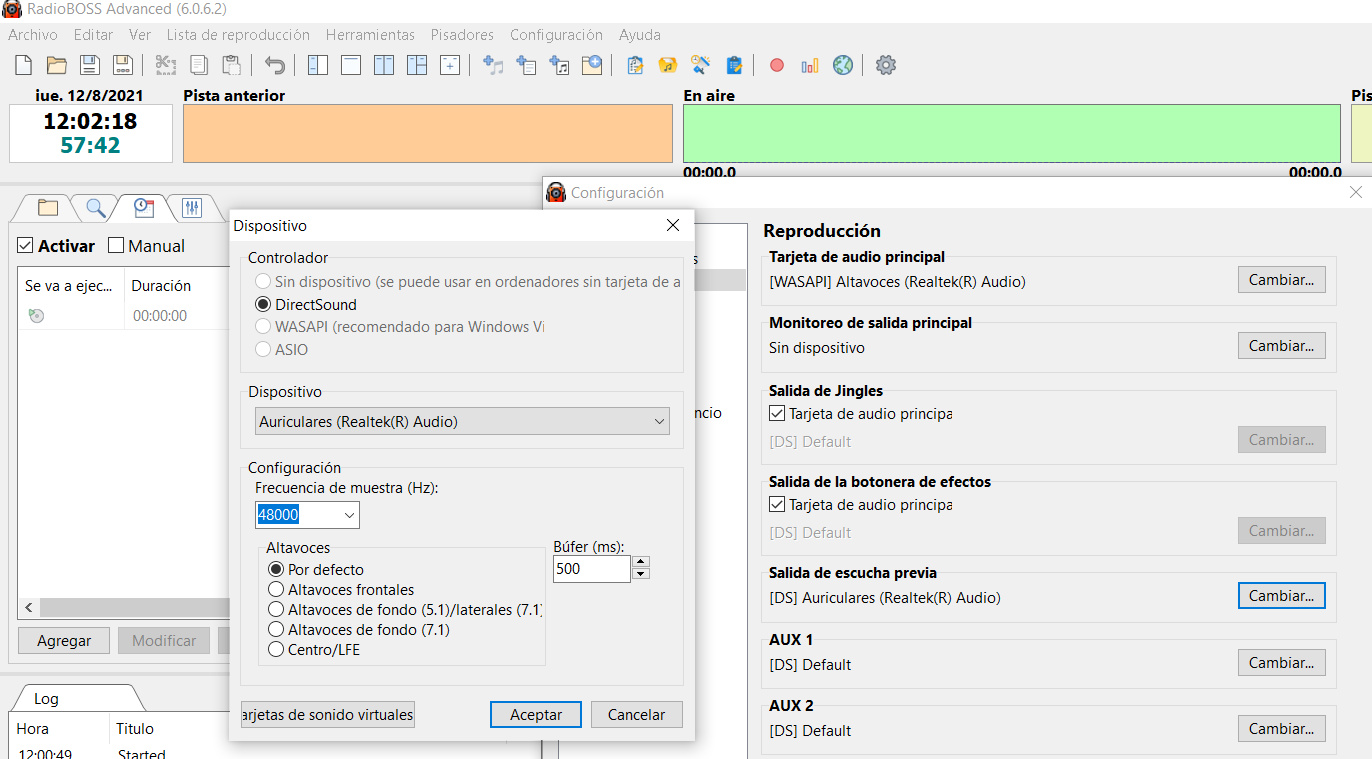
Task: Open the Lista de reproducción menu
Action: [238, 35]
